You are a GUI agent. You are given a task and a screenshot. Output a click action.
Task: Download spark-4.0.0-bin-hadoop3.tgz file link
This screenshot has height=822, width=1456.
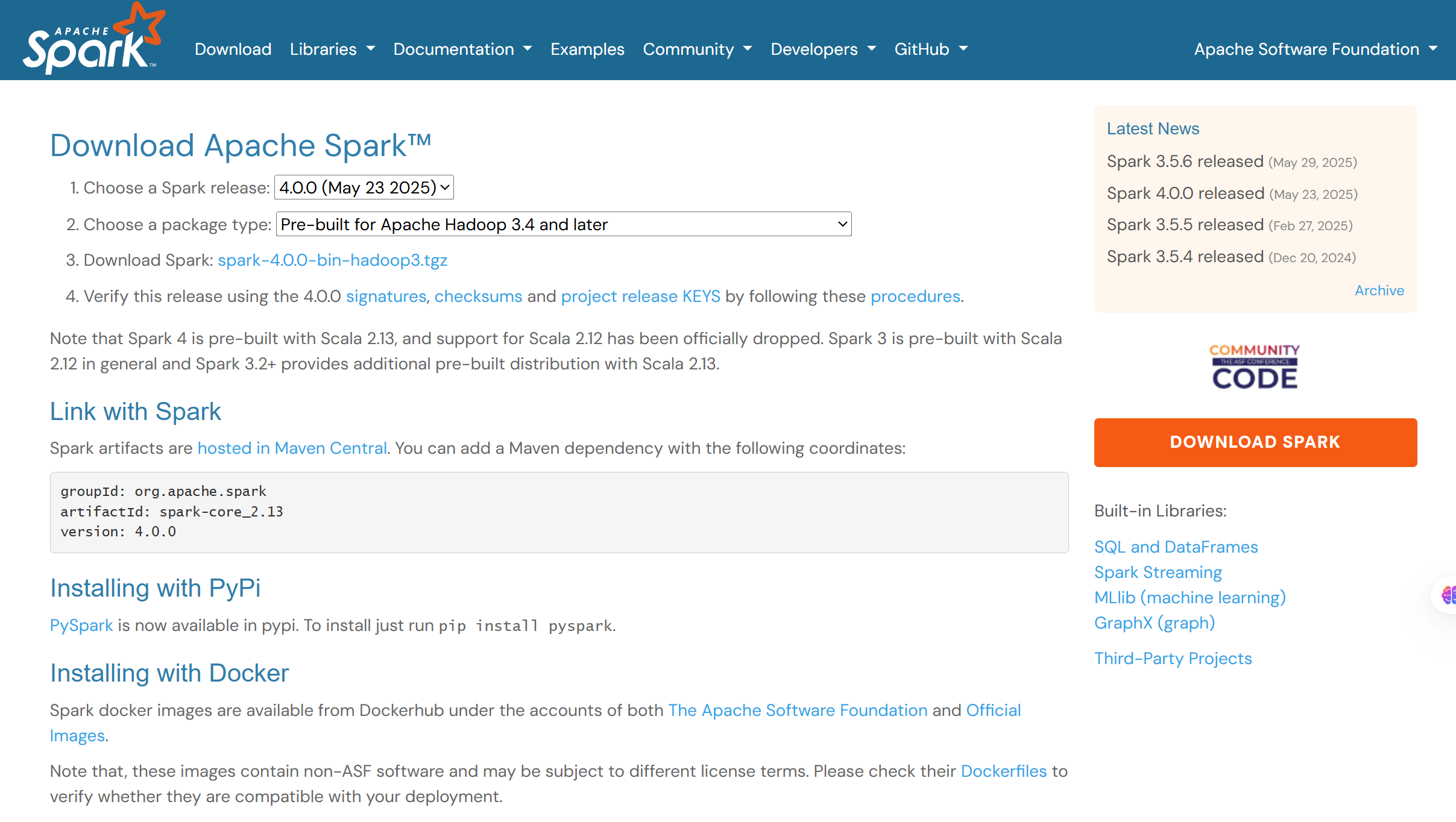pyautogui.click(x=332, y=260)
